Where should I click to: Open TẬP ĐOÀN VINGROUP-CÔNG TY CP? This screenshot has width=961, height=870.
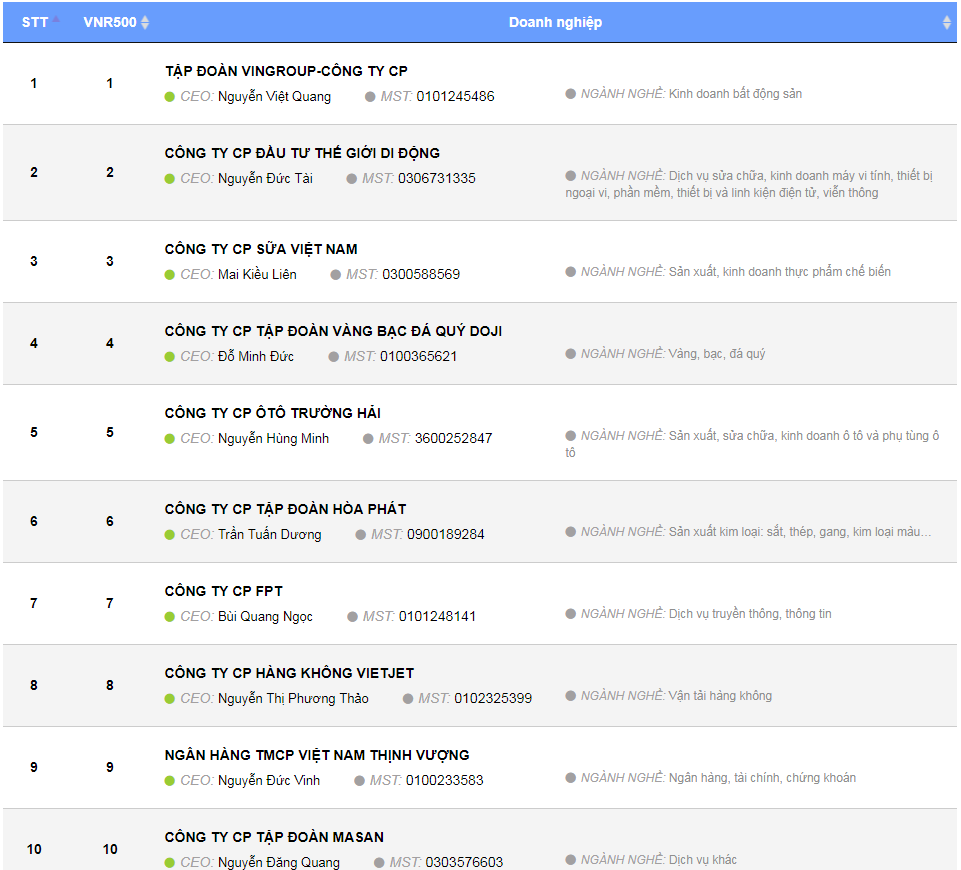[286, 71]
